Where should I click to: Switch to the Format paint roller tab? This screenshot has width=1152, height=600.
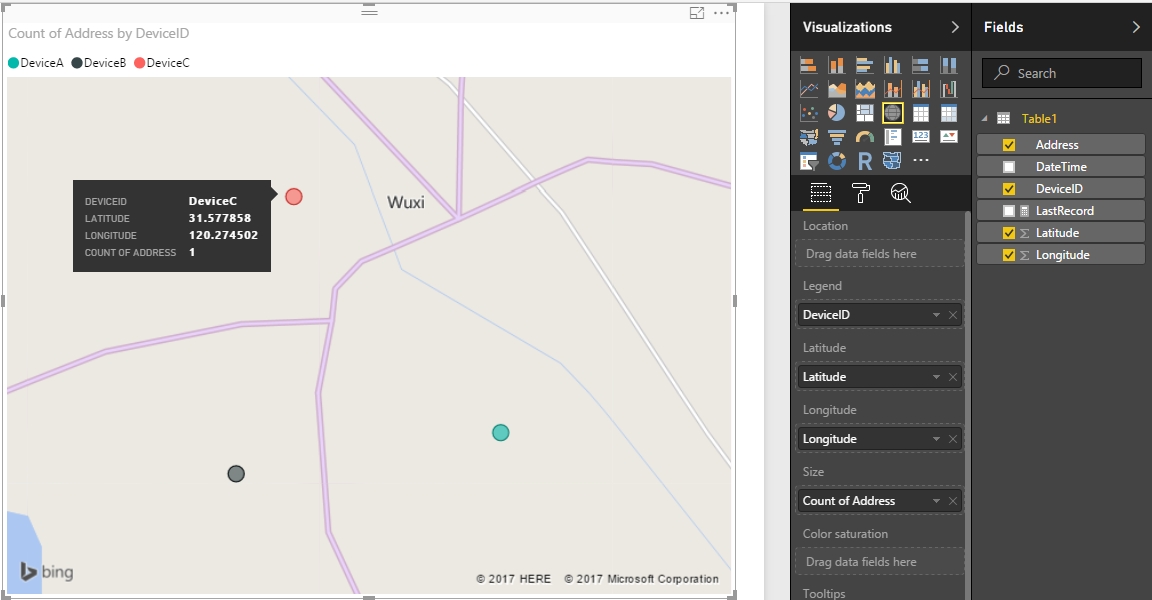(x=860, y=193)
